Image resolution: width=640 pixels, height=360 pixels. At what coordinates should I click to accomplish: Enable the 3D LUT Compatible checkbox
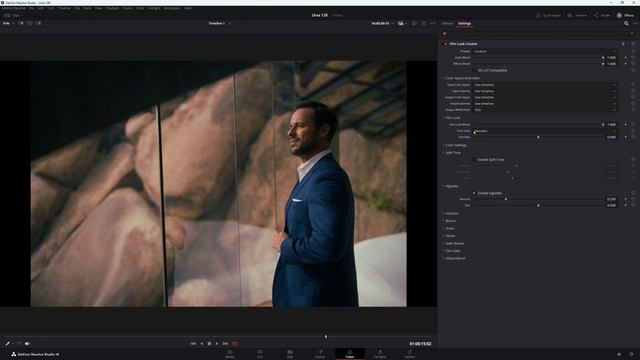tap(474, 70)
